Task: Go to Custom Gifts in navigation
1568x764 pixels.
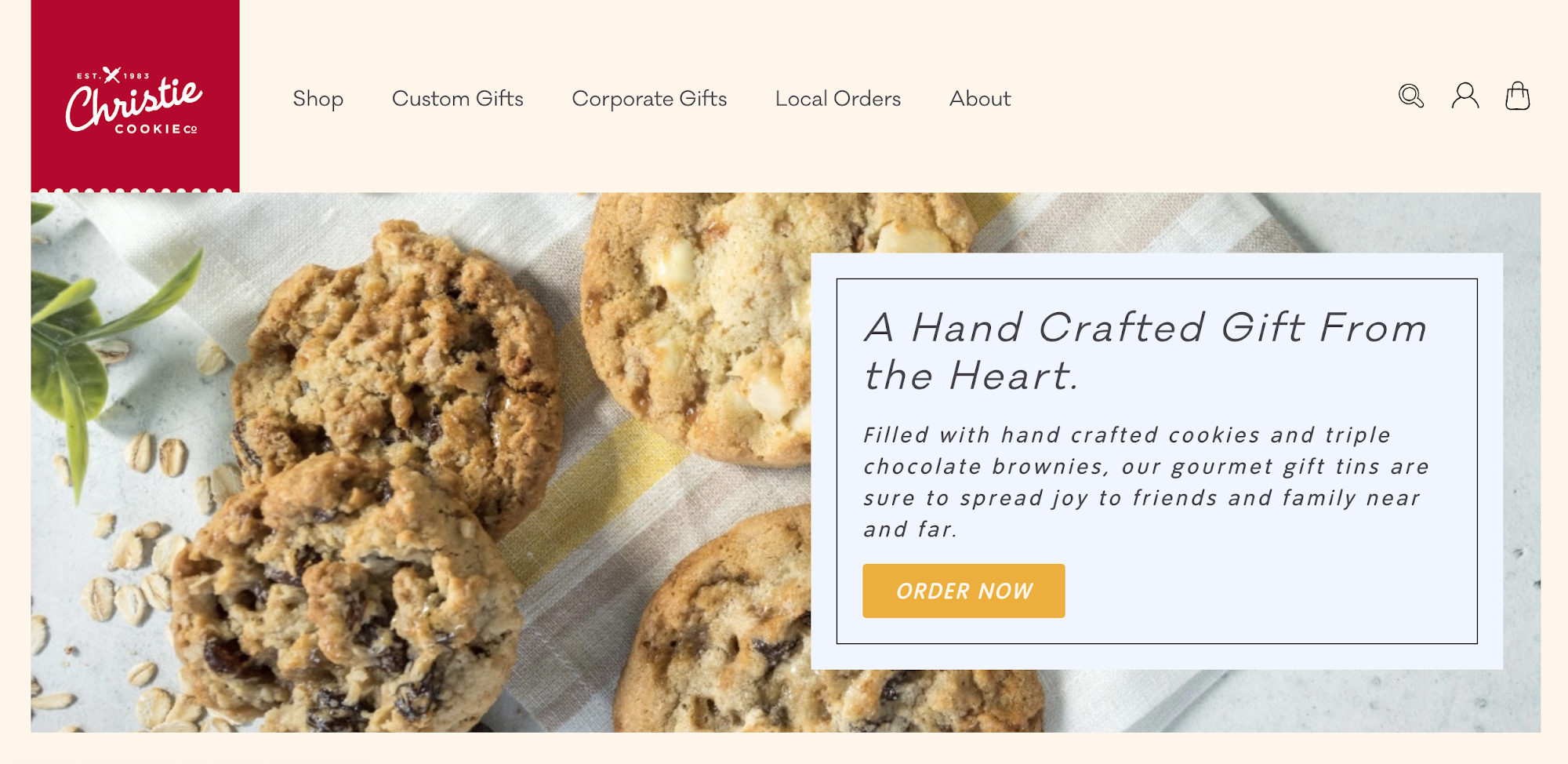Action: point(457,99)
